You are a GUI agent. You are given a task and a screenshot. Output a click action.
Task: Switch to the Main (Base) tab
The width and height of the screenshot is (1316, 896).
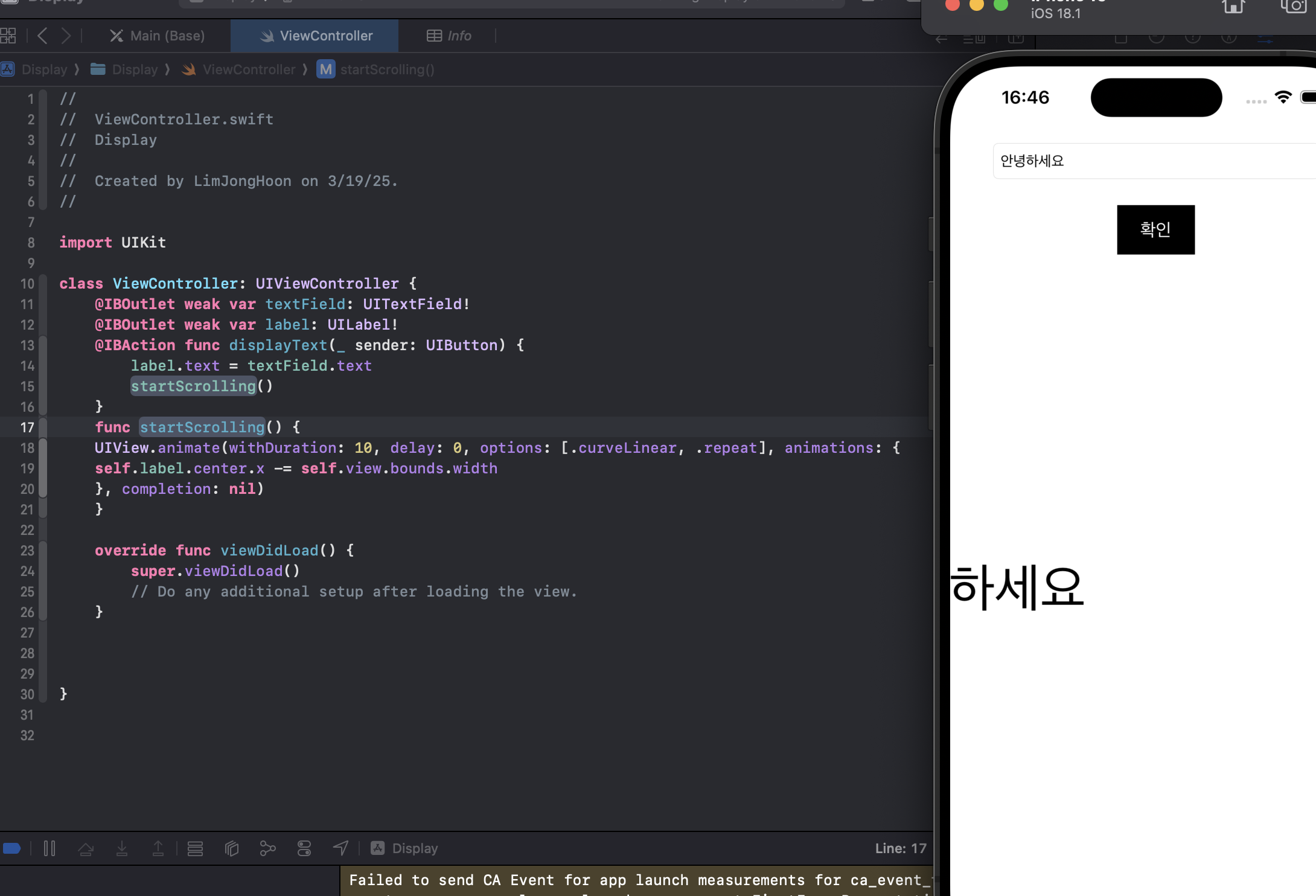pyautogui.click(x=158, y=36)
